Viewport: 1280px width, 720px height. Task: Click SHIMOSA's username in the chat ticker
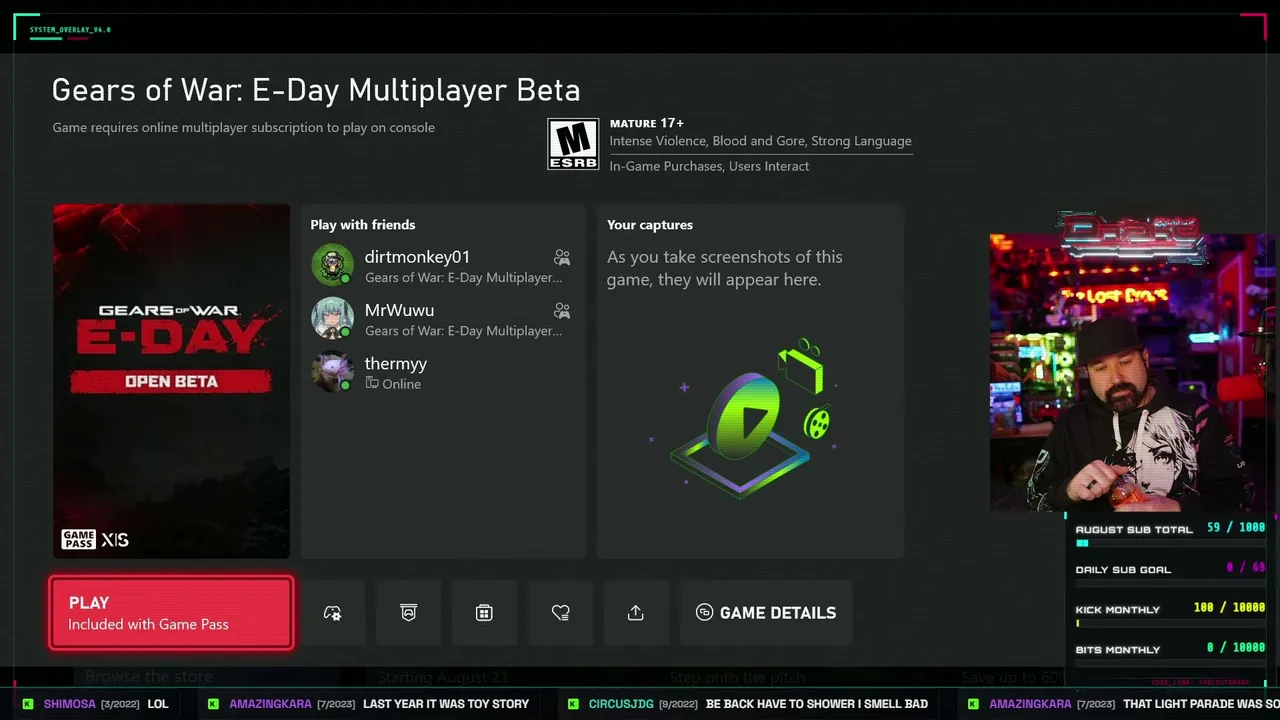point(70,704)
